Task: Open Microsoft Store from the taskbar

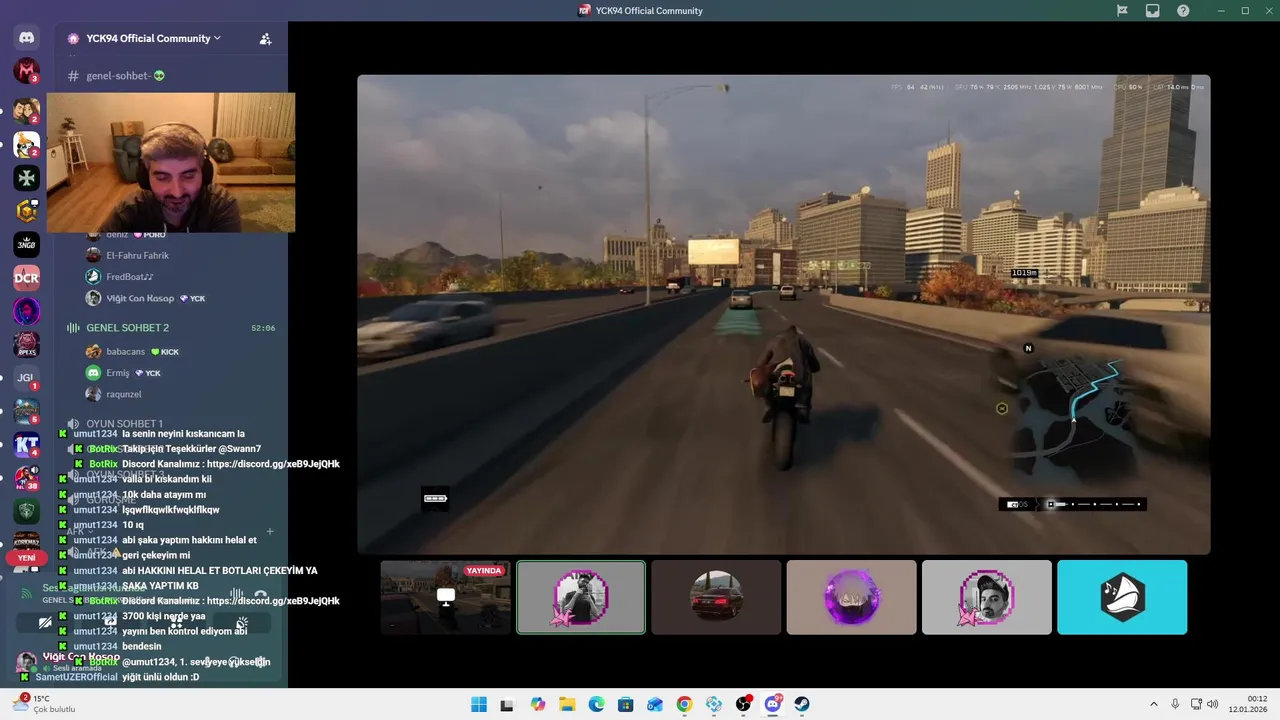Action: pos(626,704)
